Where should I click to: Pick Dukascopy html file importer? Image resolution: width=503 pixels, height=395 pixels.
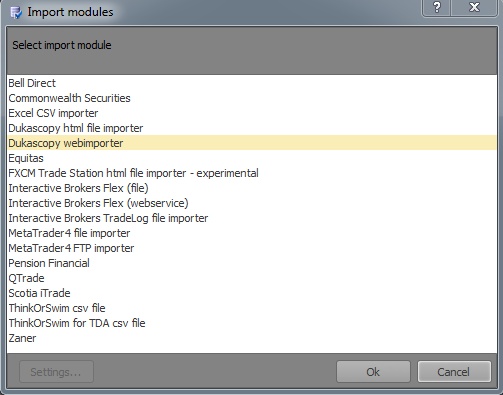(252, 128)
